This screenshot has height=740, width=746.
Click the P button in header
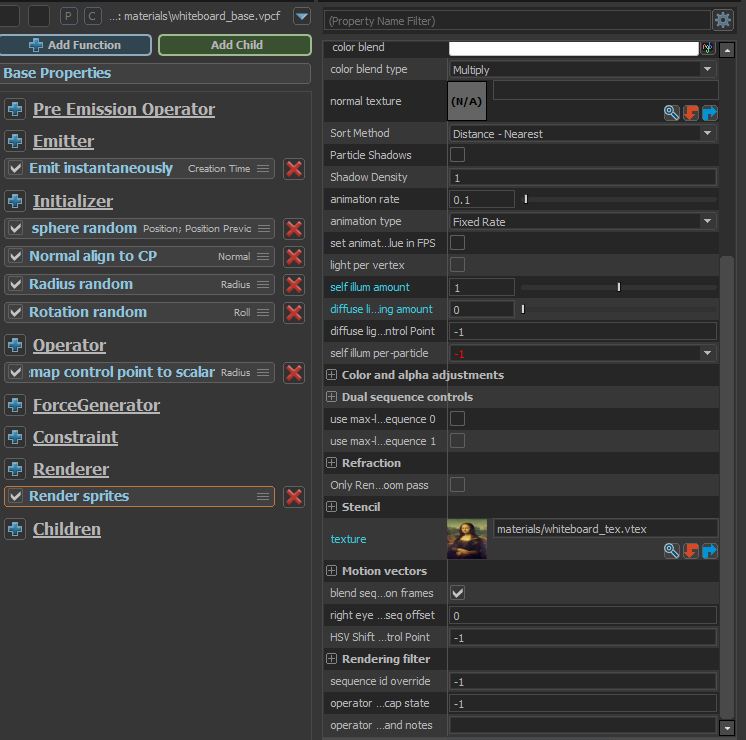pos(69,16)
